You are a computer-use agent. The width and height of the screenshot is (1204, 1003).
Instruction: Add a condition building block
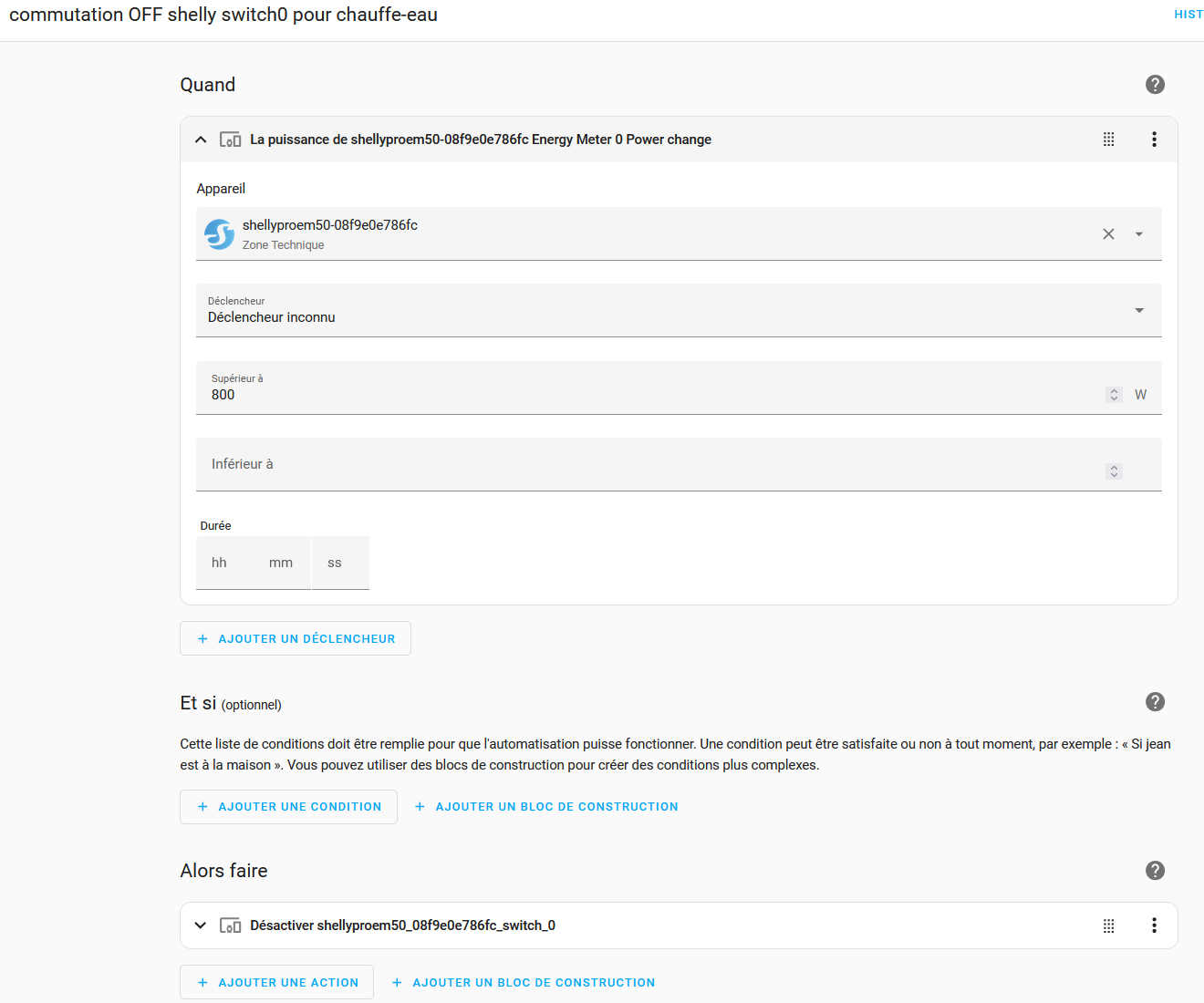pos(546,807)
